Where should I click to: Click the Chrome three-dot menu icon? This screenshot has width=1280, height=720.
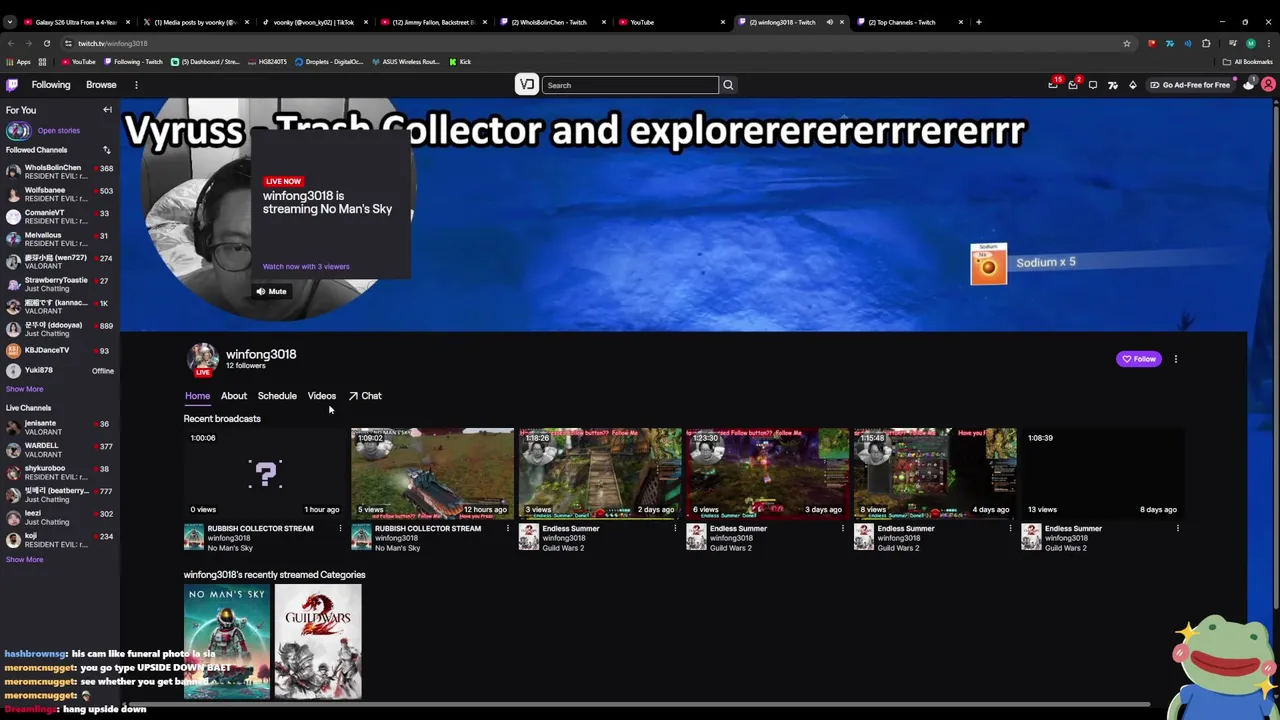(1268, 43)
